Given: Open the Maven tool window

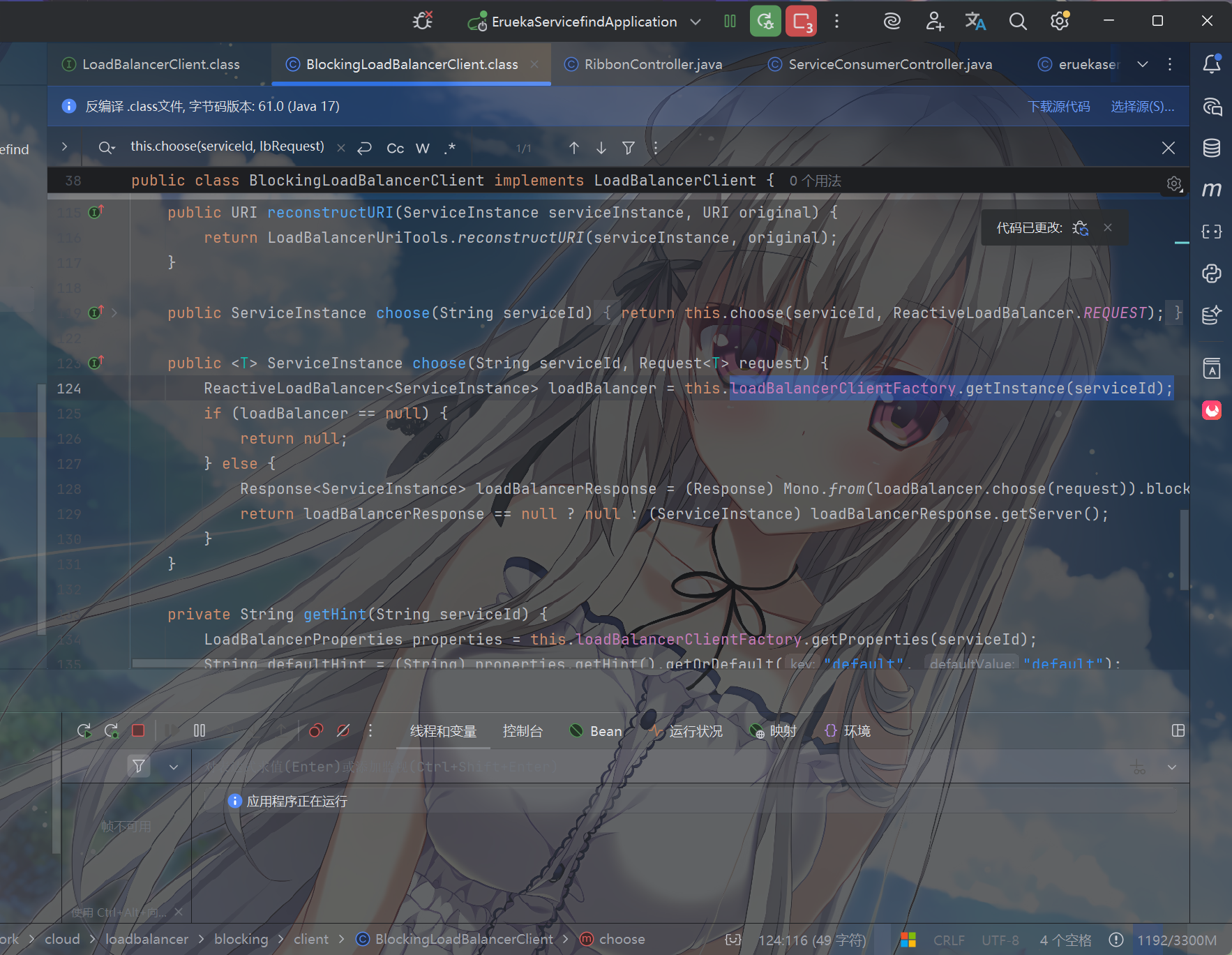Looking at the screenshot, I should 1212,189.
